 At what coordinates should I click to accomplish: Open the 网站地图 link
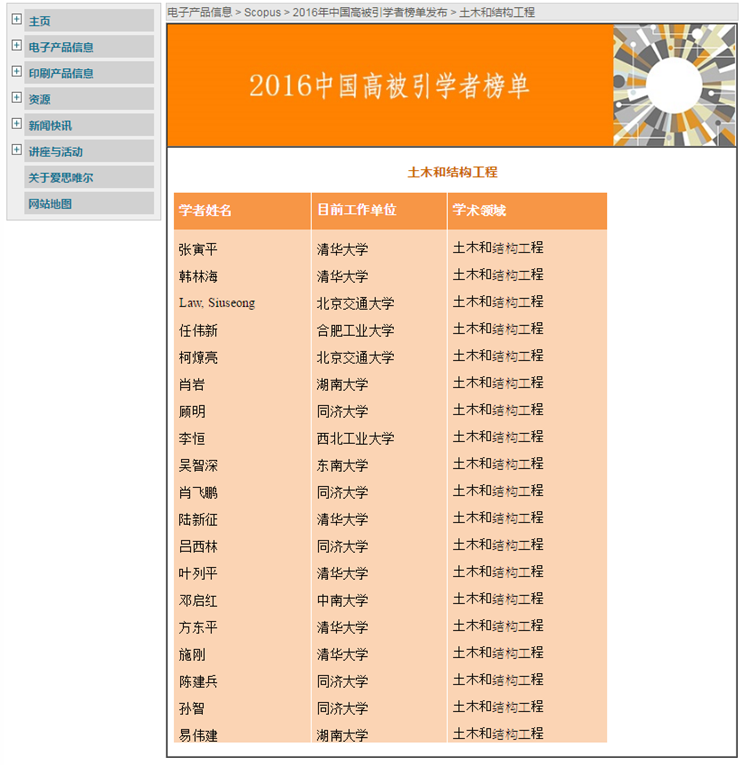pos(50,203)
